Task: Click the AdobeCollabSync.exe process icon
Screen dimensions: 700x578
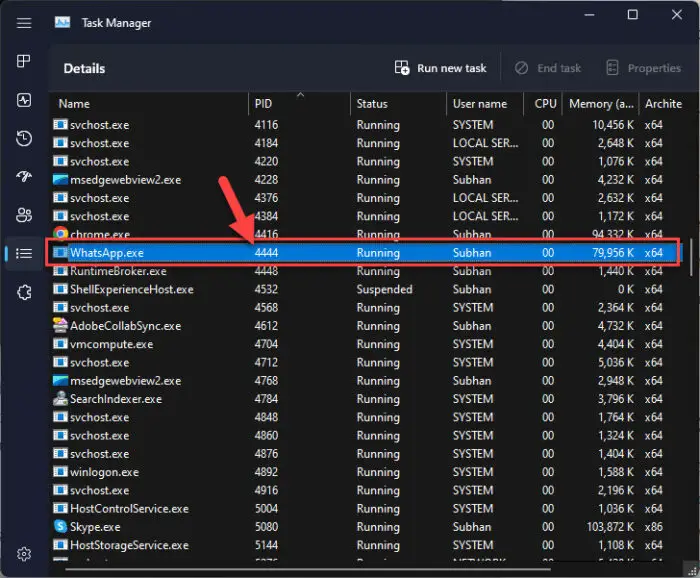Action: pos(60,325)
